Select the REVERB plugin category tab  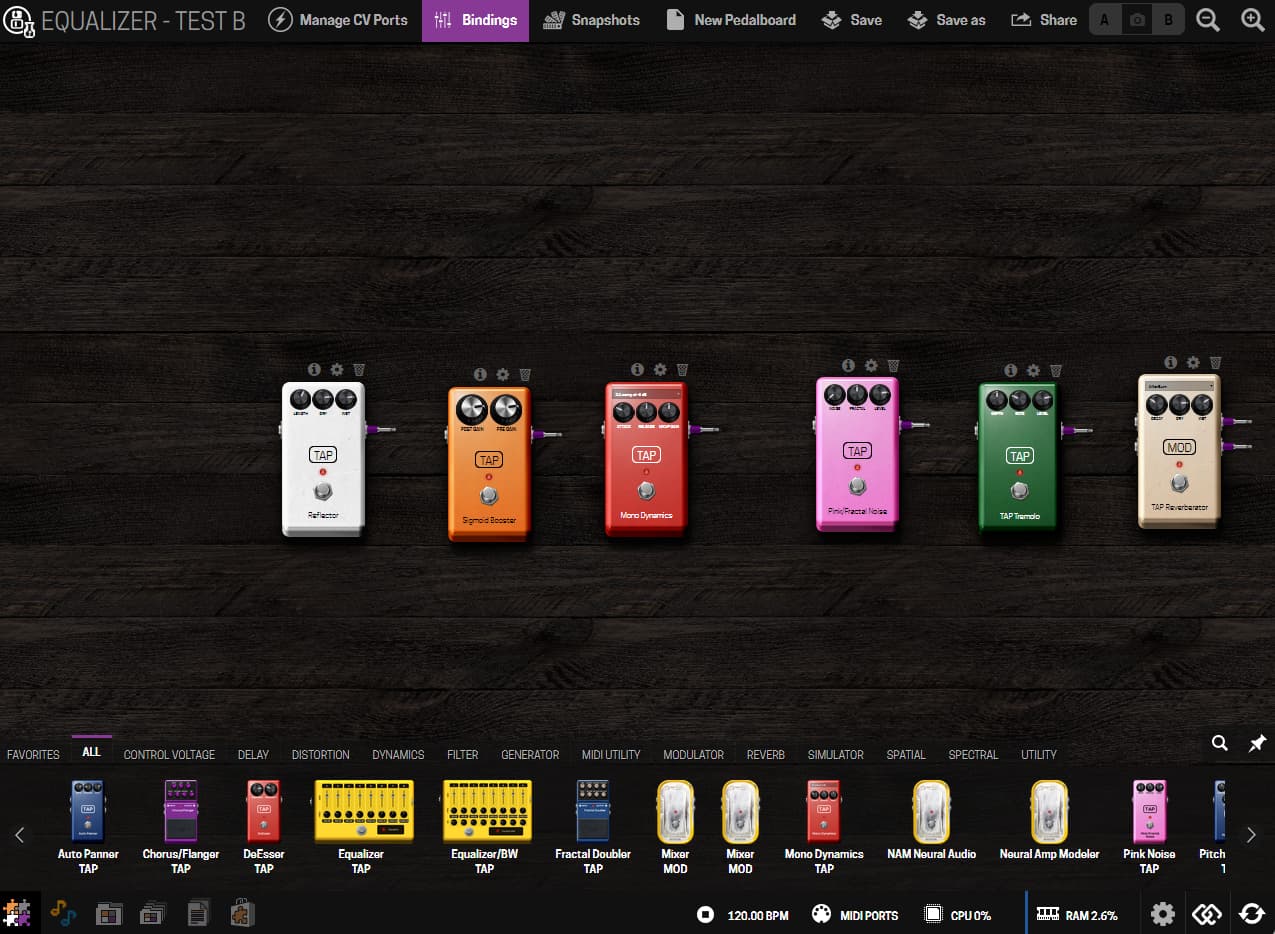click(x=765, y=755)
